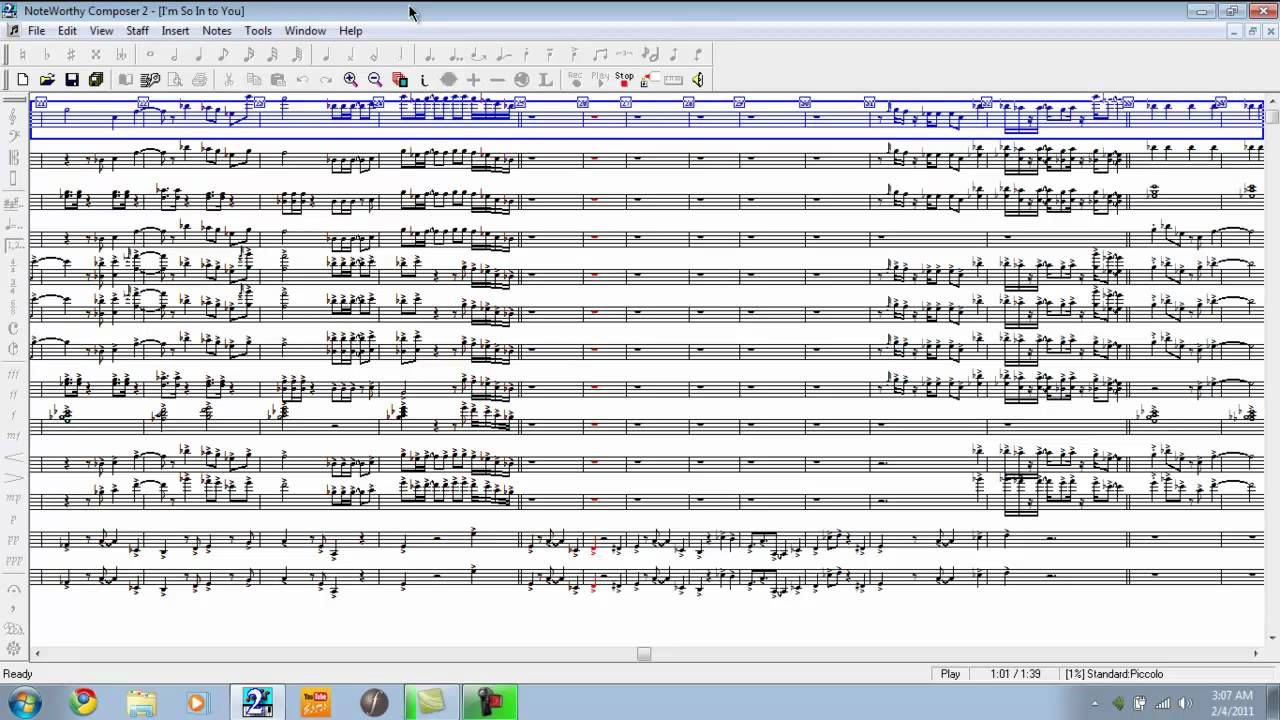The image size is (1280, 720).
Task: Show file info with the i icon
Action: pos(424,80)
